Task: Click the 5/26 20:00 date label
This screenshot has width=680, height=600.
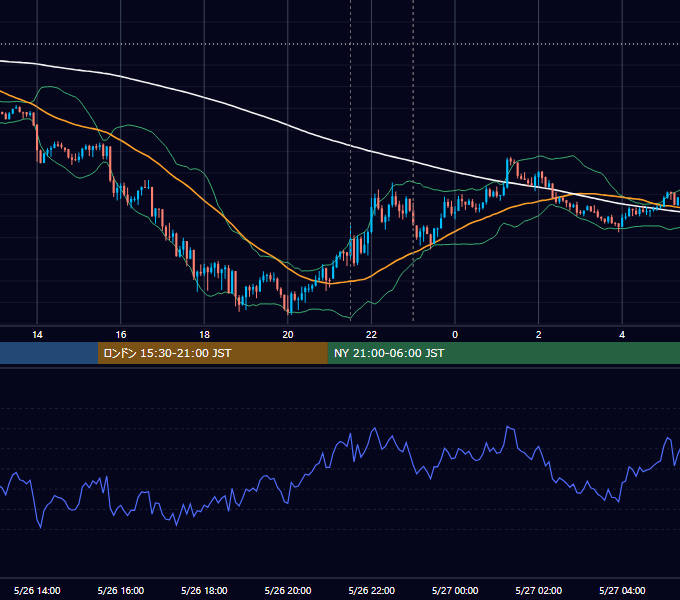Action: click(x=288, y=590)
